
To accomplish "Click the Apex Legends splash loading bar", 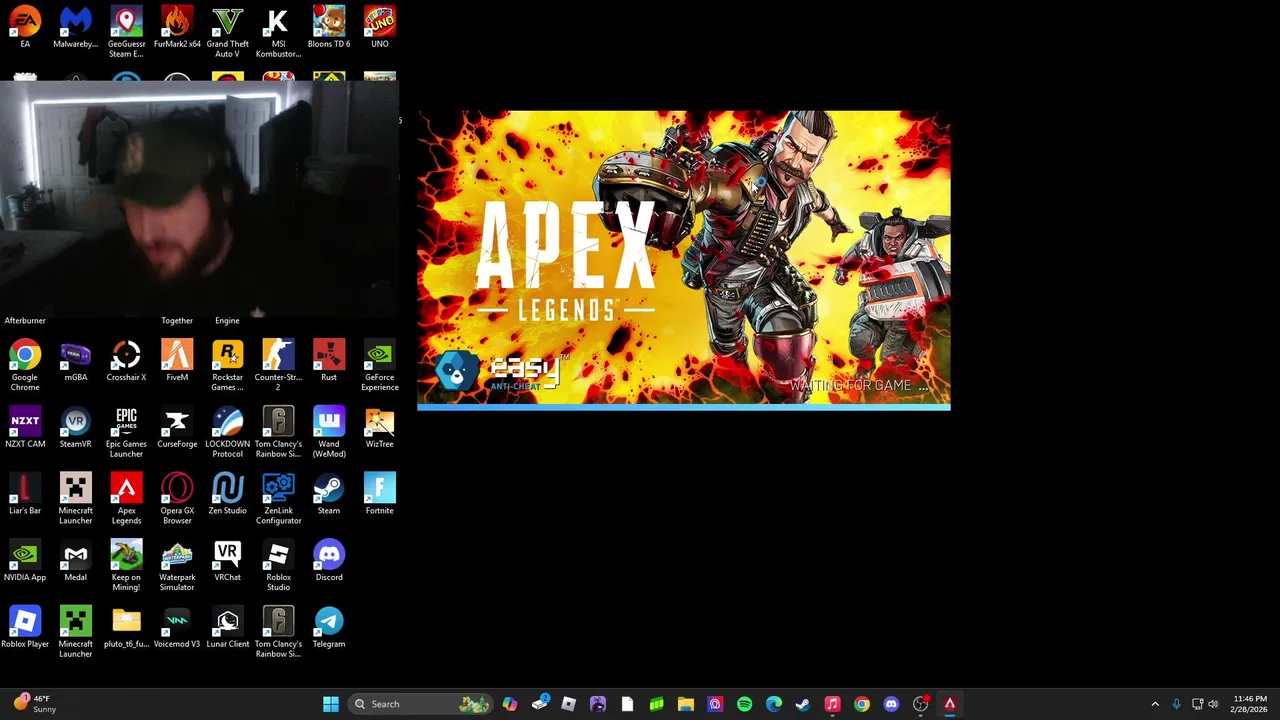I will coord(684,407).
